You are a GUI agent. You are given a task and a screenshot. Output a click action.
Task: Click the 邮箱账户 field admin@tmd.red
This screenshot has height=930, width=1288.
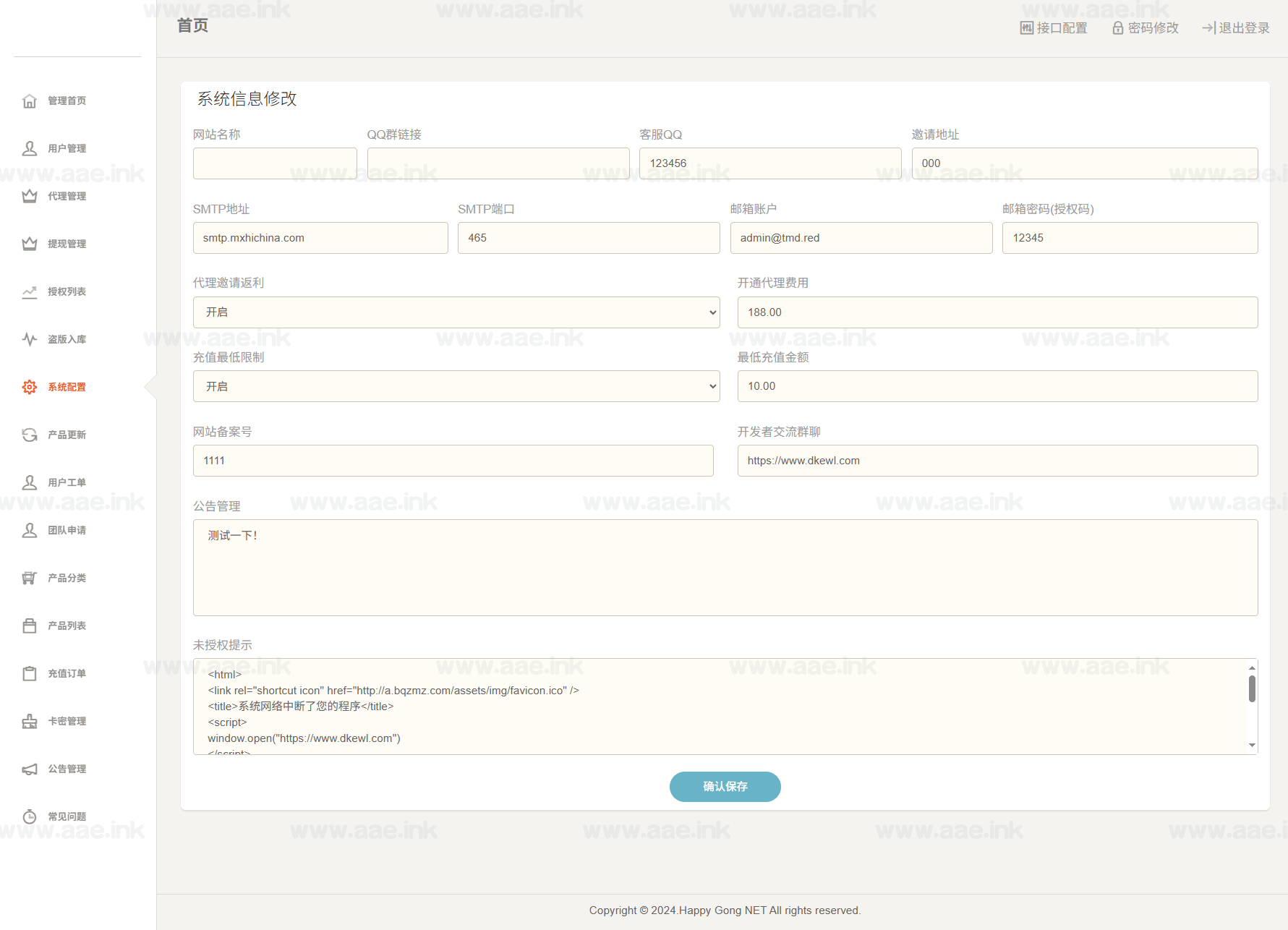point(861,238)
